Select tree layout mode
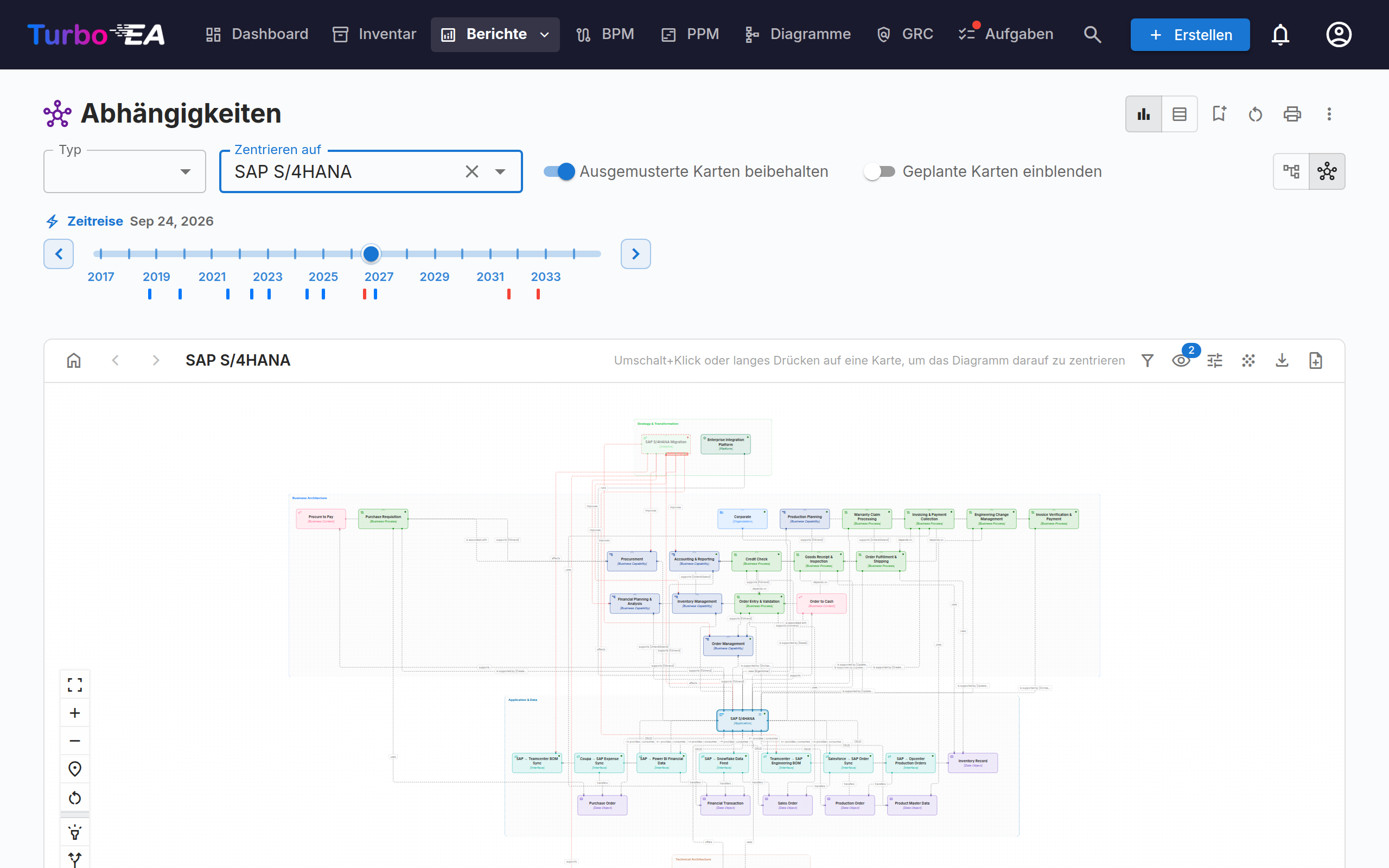 coord(1291,171)
